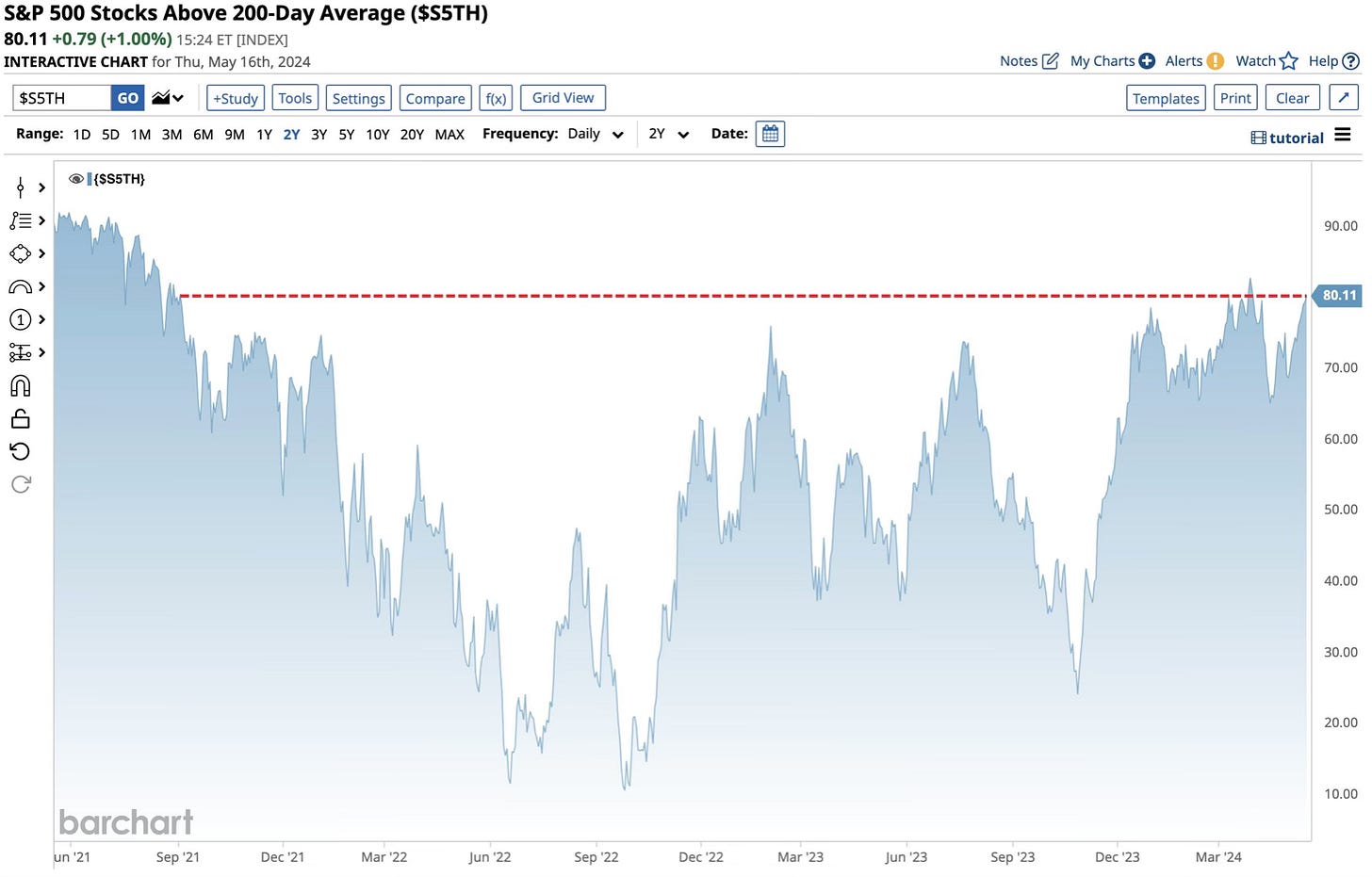Click the Watch link
Screen dimensions: 1372x877
point(1255,61)
